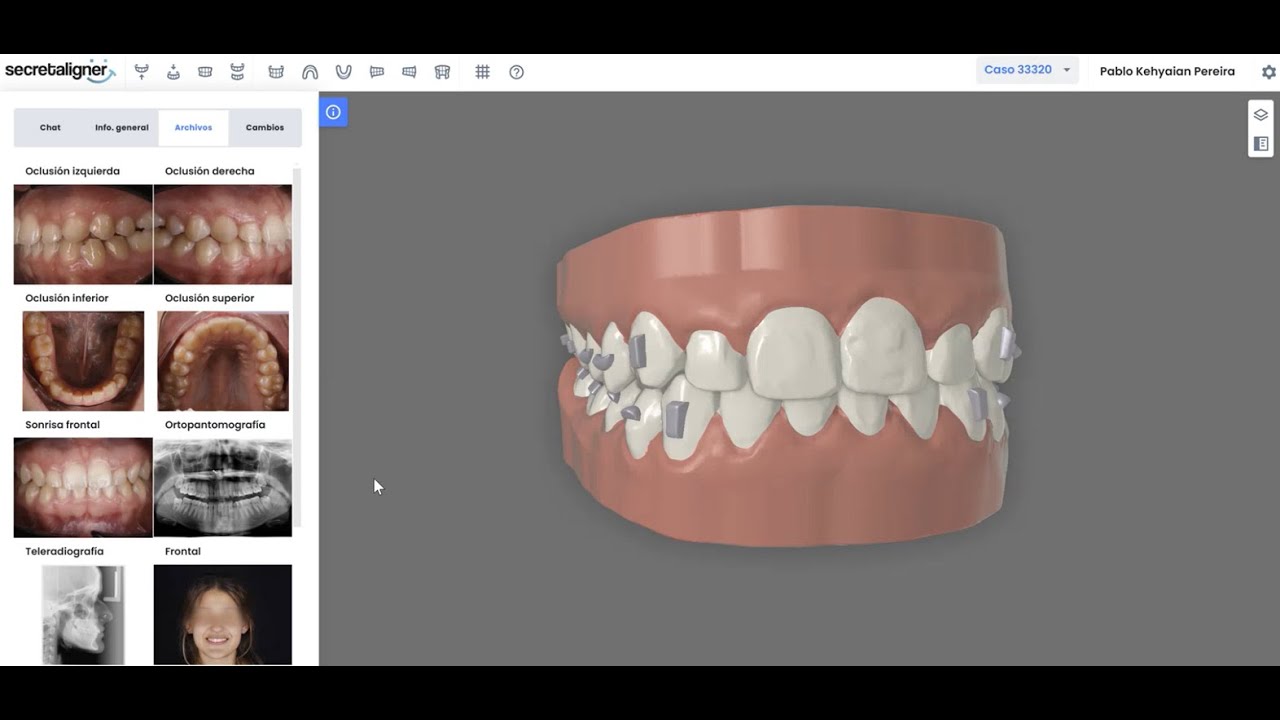
Task: Toggle the grid overlay icon
Action: [x=482, y=71]
